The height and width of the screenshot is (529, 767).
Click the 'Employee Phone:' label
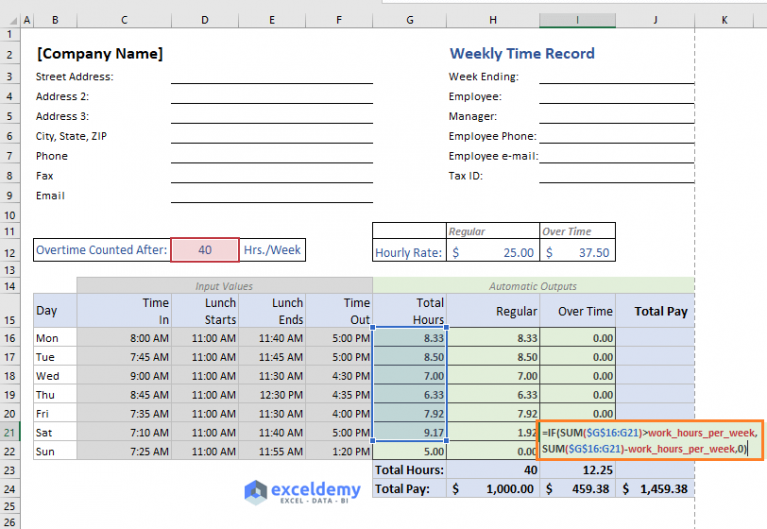[493, 137]
